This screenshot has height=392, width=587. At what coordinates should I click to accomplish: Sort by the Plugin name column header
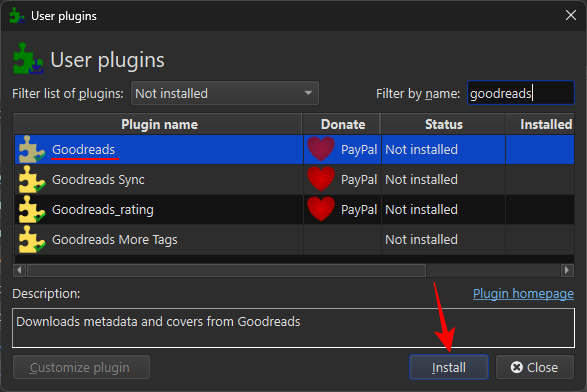coord(158,124)
